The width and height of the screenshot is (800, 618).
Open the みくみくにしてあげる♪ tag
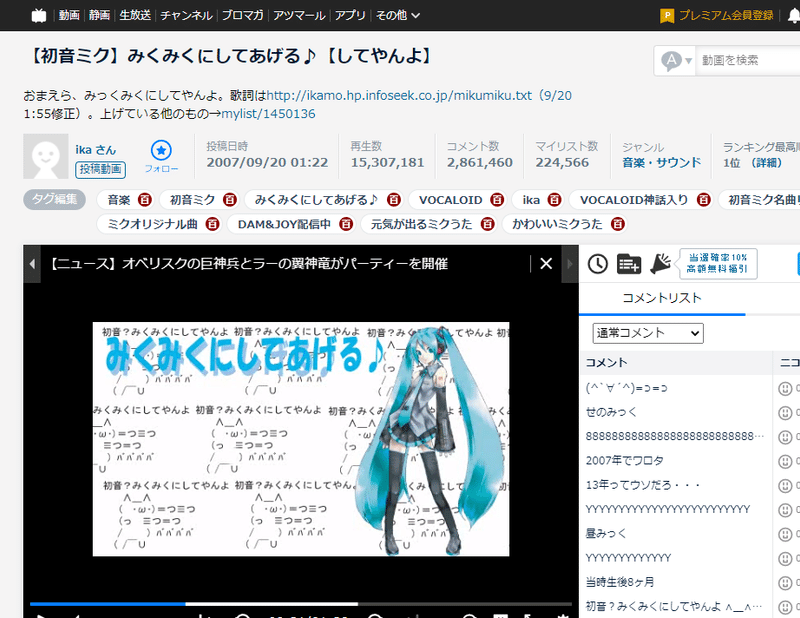click(316, 200)
